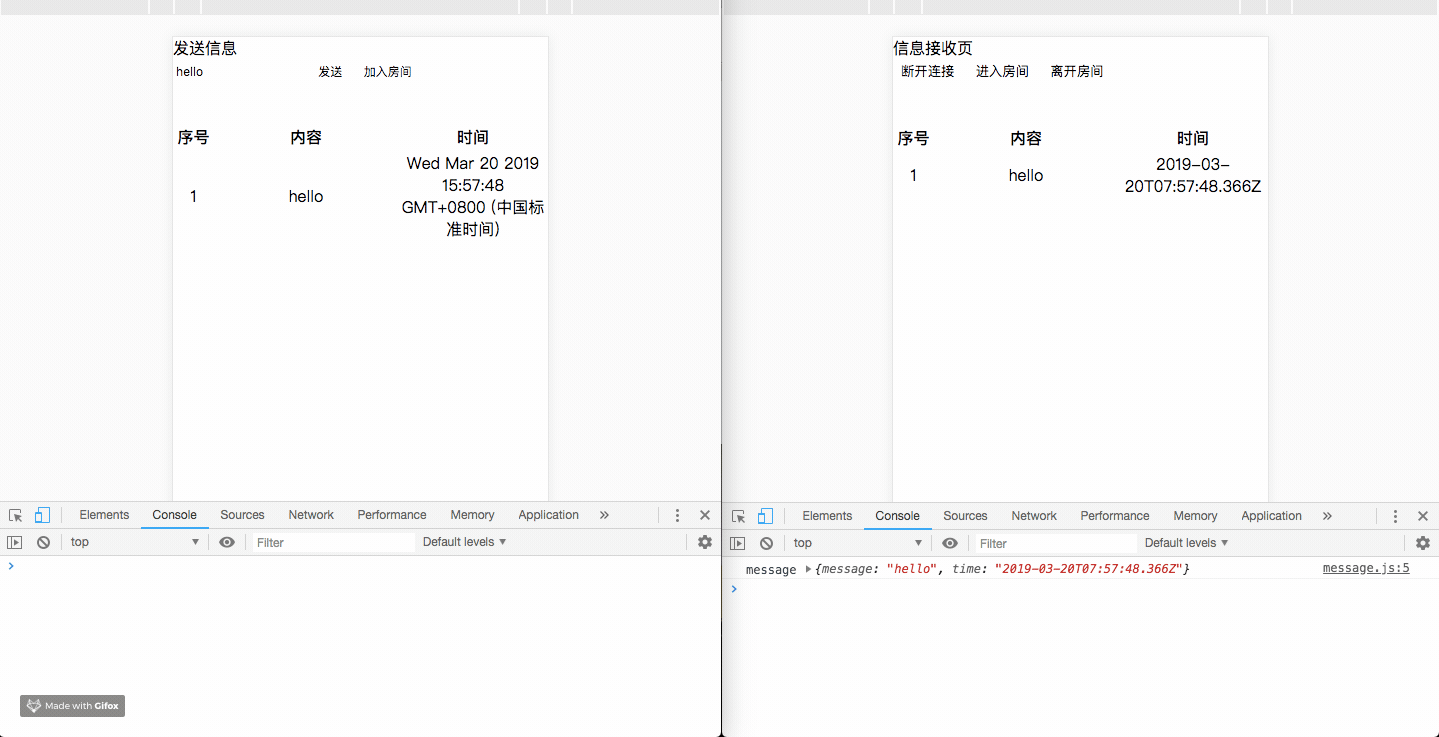Clear console in right DevTools
The width and height of the screenshot is (1439, 737).
pyautogui.click(x=766, y=543)
